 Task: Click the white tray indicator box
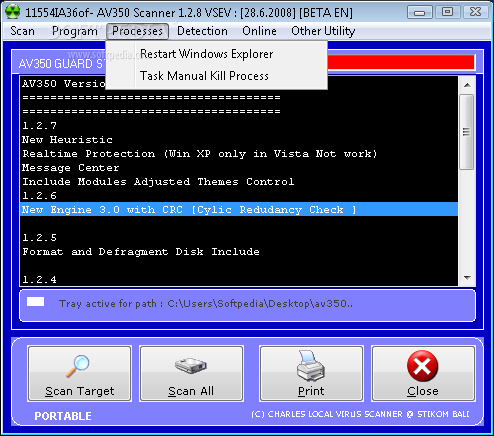point(35,302)
